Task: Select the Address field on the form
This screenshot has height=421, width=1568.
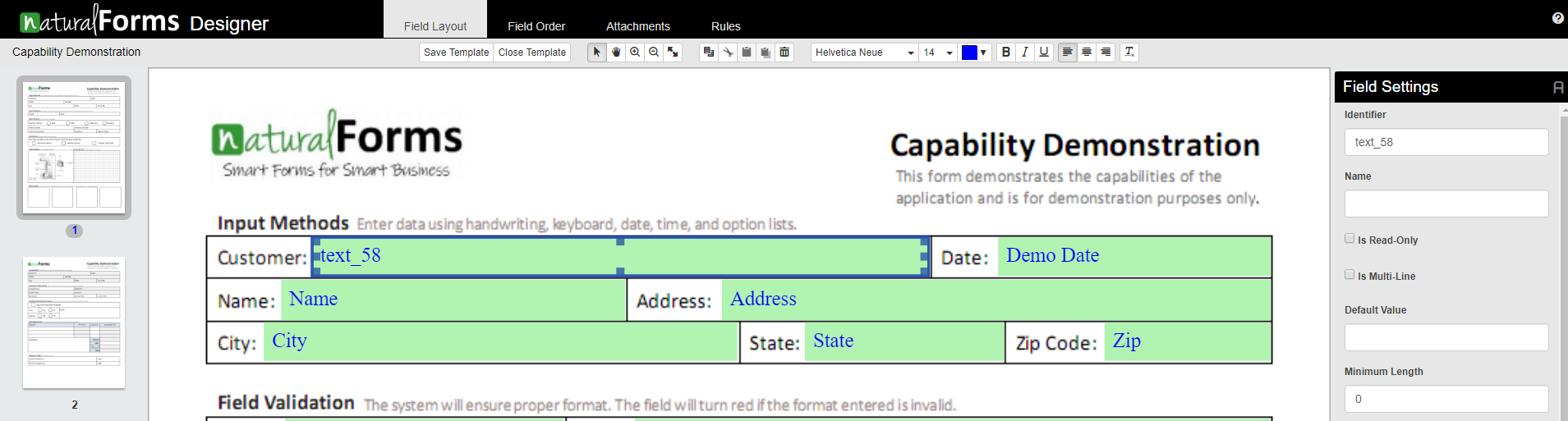Action: (996, 300)
